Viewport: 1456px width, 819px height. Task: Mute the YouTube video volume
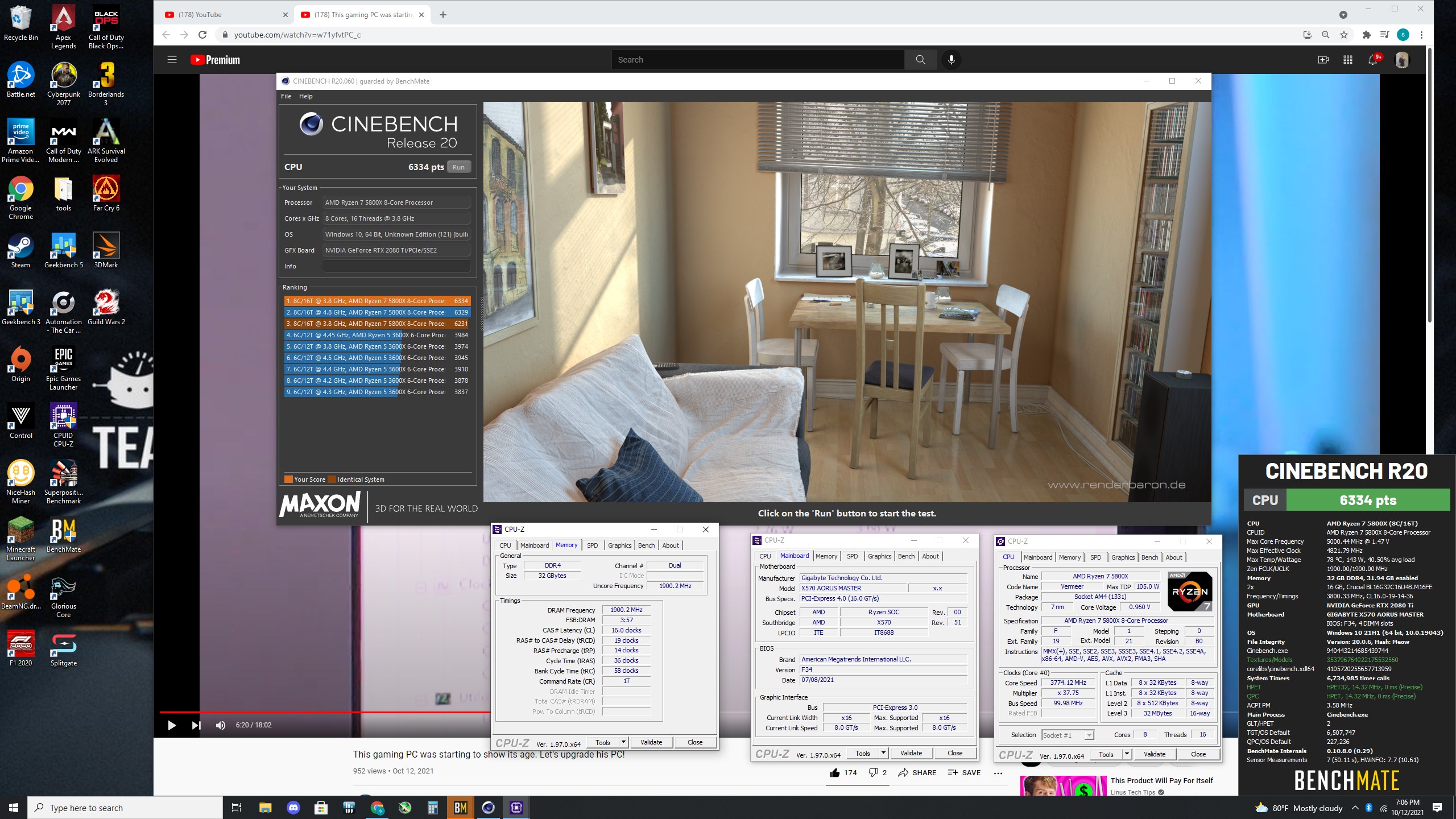(x=221, y=725)
